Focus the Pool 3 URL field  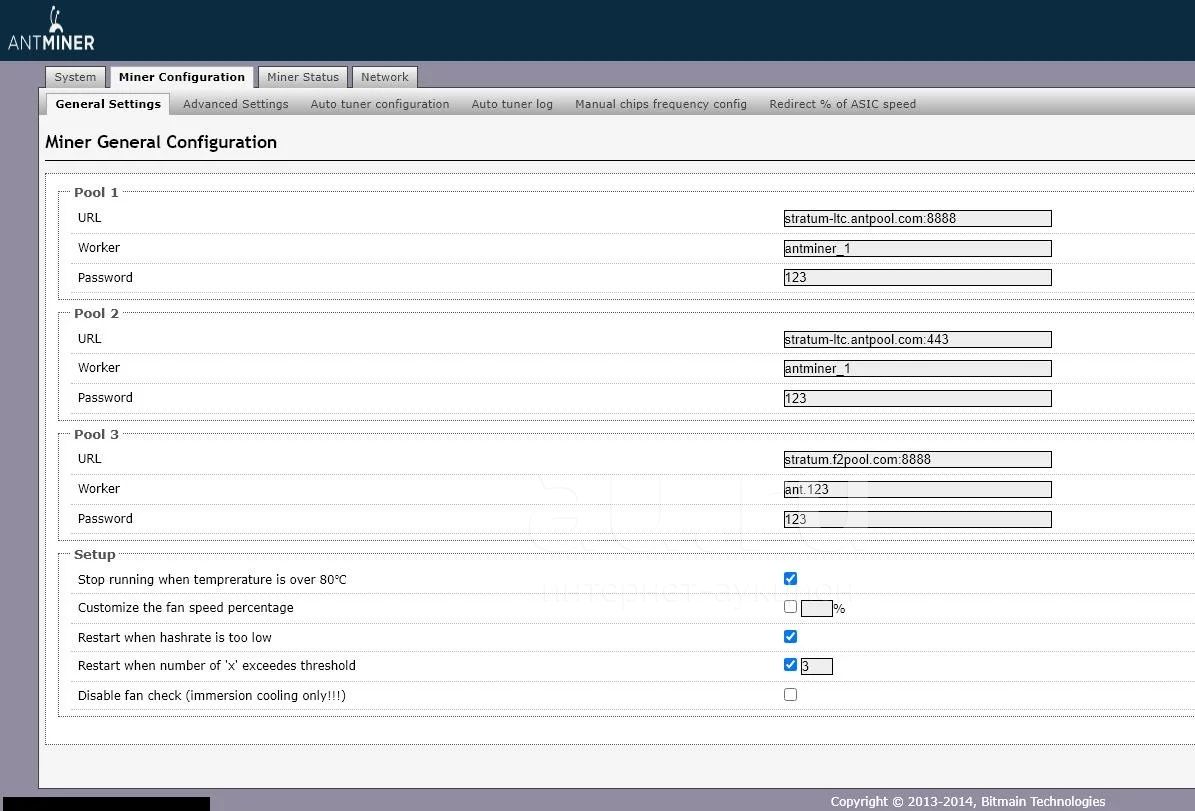click(x=918, y=460)
